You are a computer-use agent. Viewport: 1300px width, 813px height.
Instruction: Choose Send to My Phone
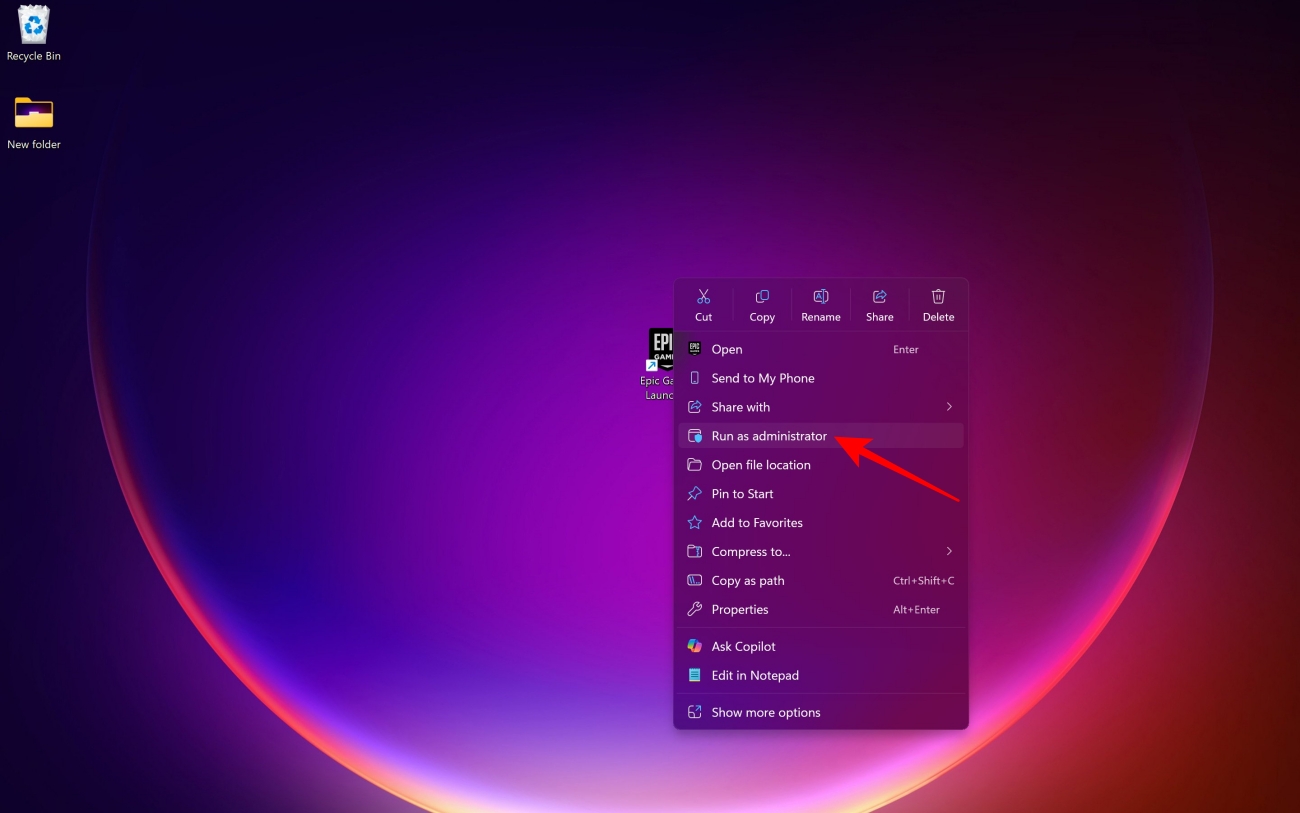(821, 378)
